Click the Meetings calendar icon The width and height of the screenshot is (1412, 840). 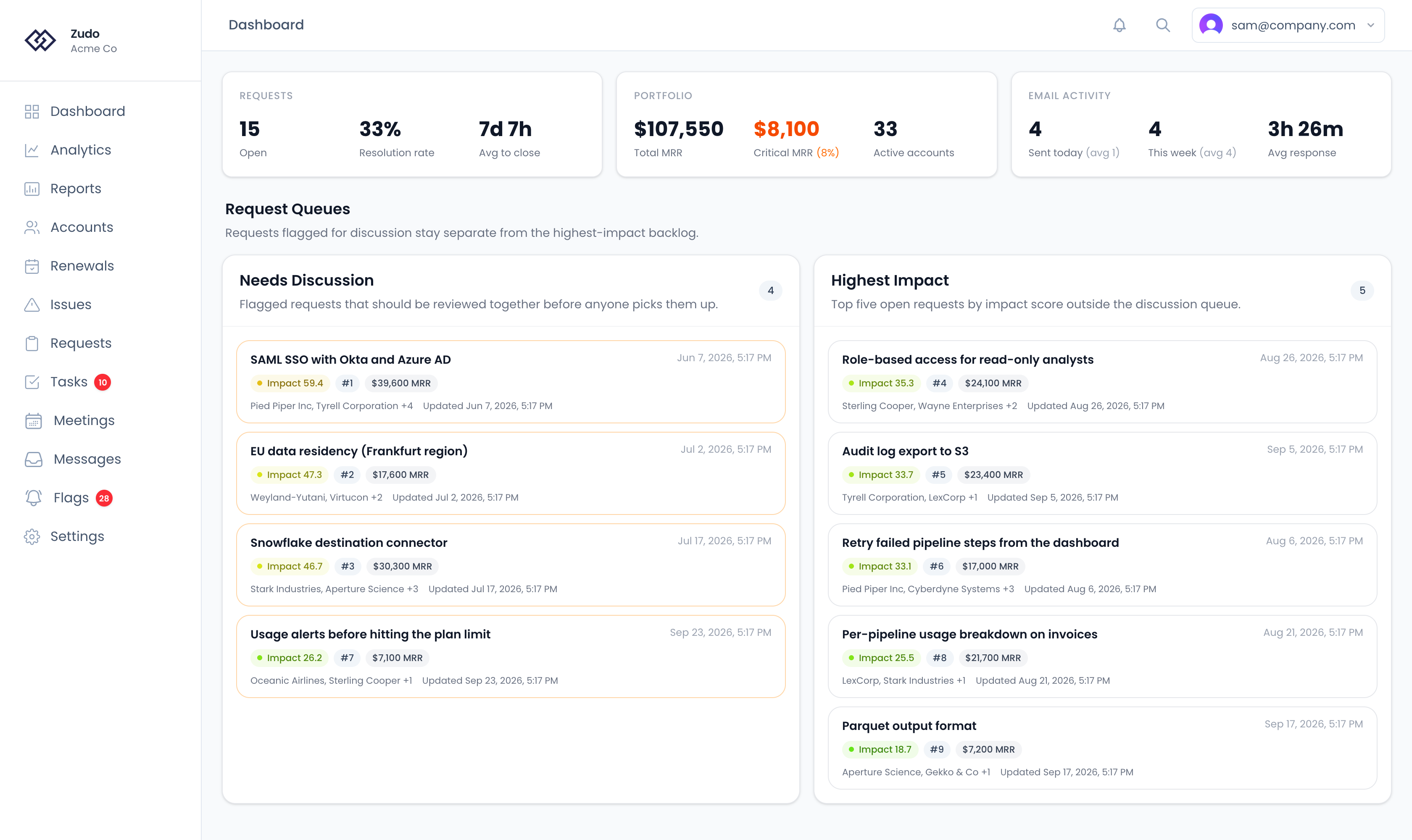pos(34,420)
